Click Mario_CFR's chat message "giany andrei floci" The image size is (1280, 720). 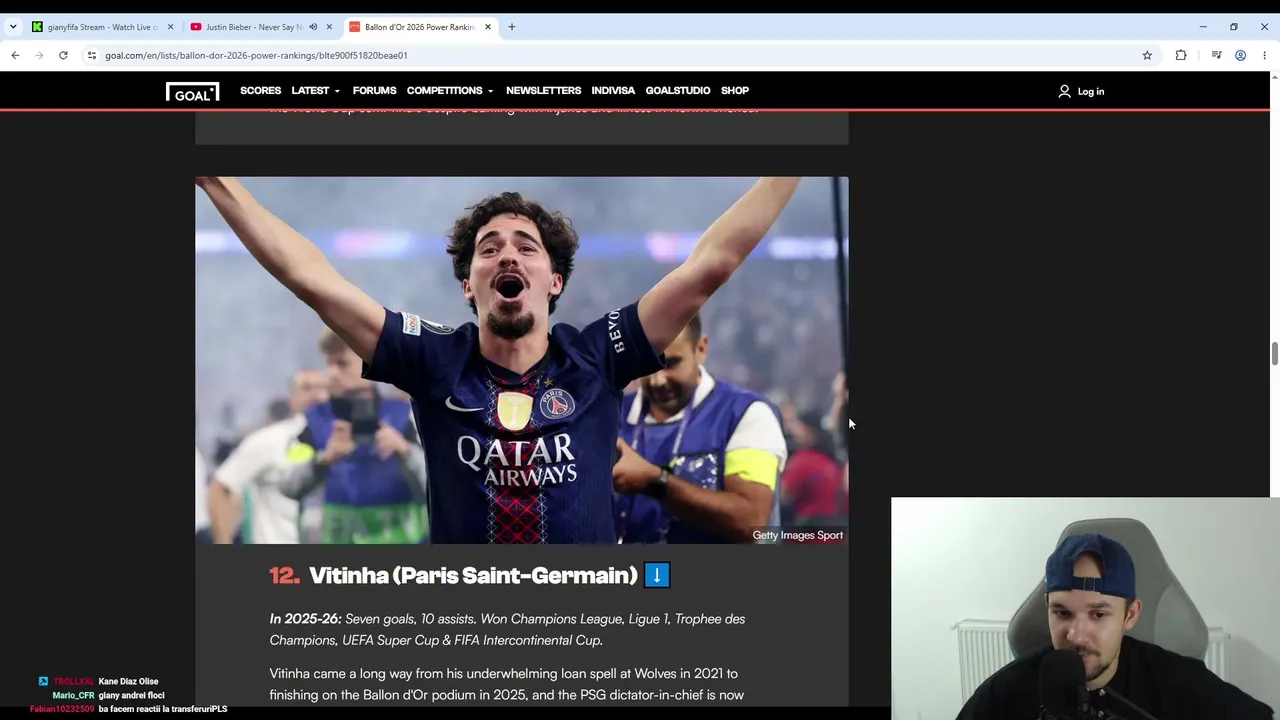(131, 695)
